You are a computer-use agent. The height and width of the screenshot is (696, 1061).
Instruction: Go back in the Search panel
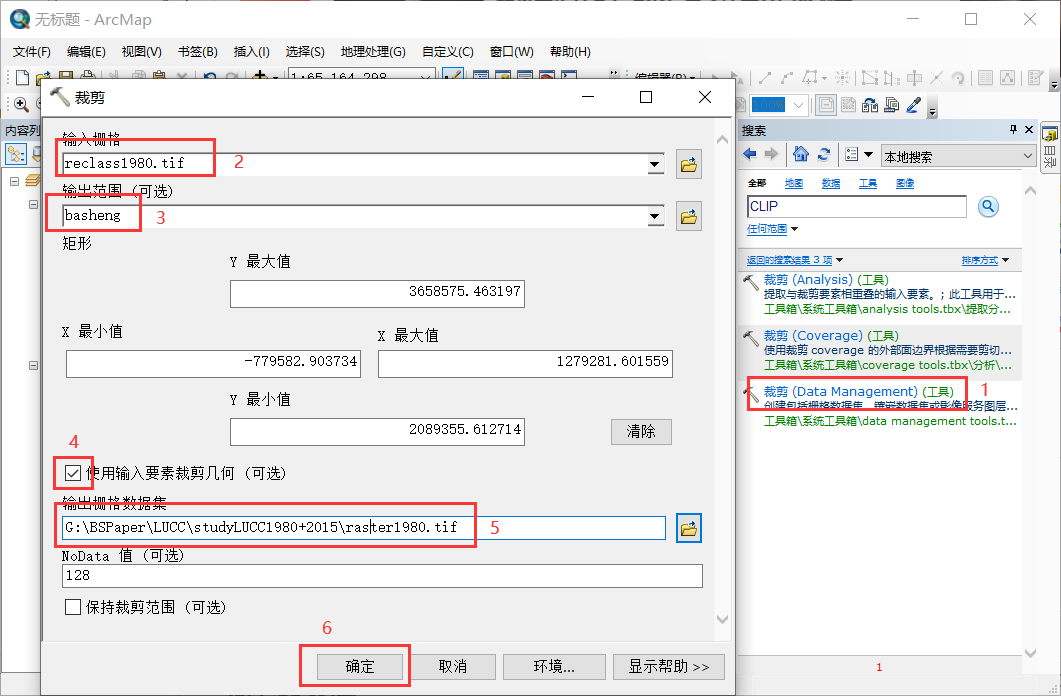[750, 154]
